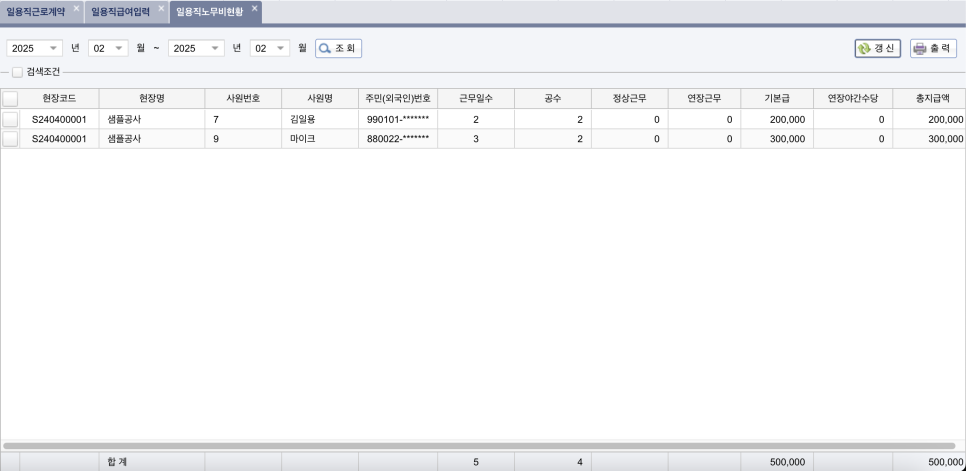Image resolution: width=966 pixels, height=471 pixels.
Task: Sort by the 사원명 column header
Action: 320,99
